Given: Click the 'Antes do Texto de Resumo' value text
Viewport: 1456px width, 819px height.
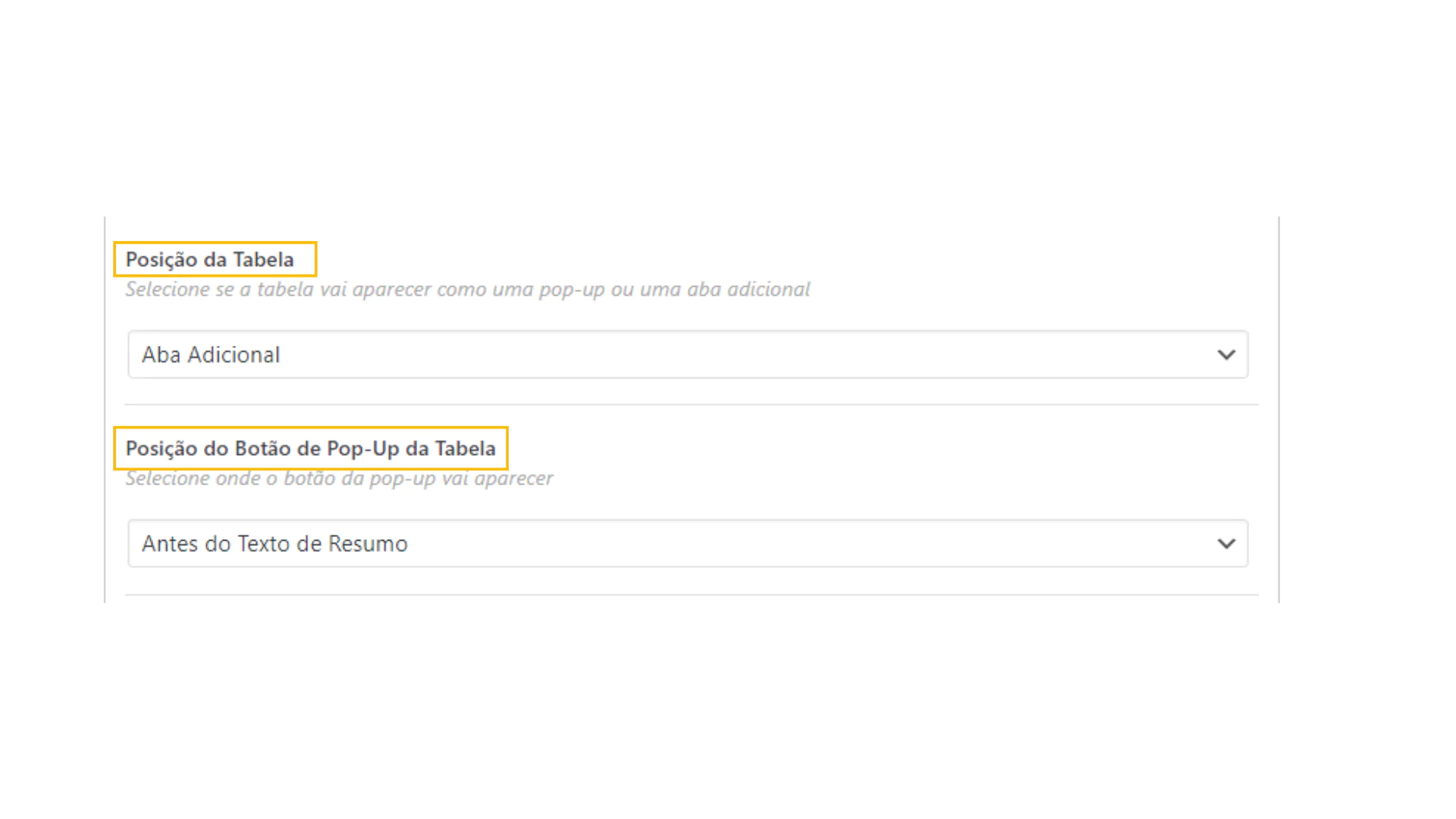Looking at the screenshot, I should (x=275, y=544).
